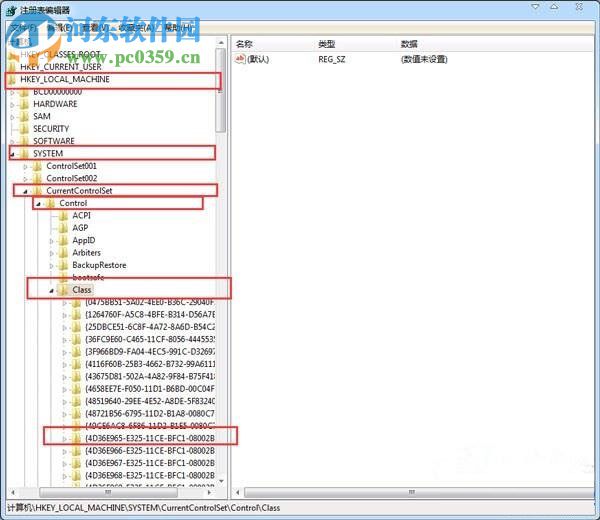600x520 pixels.
Task: Expand the ControlSet002 key
Action: click(x=25, y=179)
